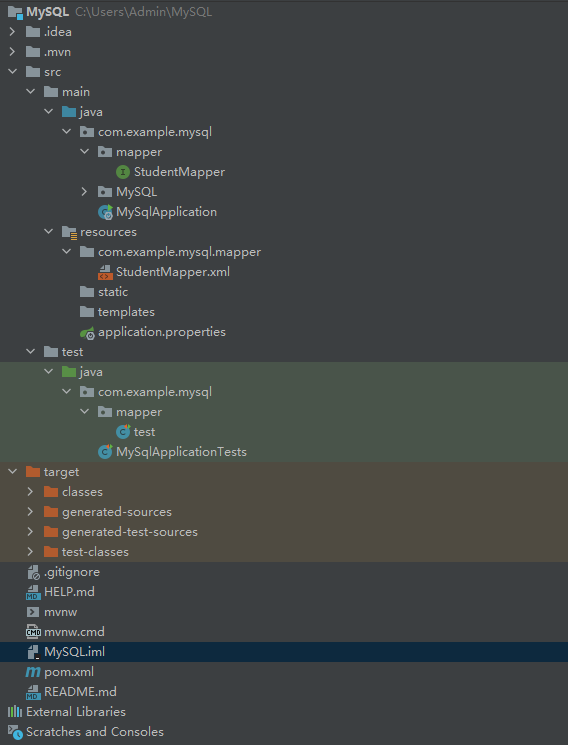This screenshot has height=745, width=568.
Task: Select the pom.xml file
Action: tap(69, 672)
